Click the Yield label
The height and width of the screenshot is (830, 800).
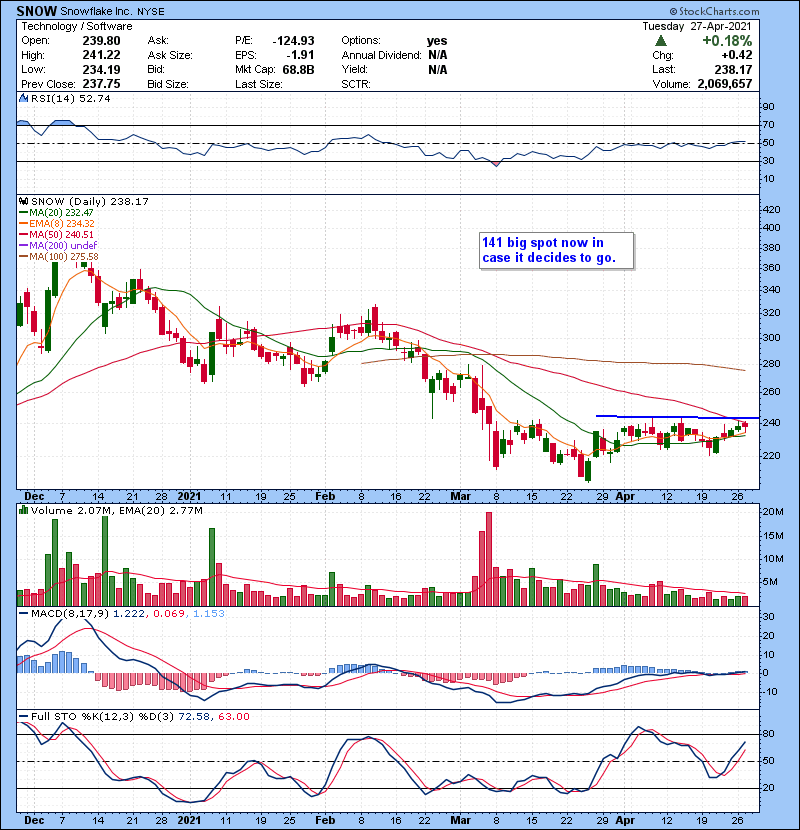tap(354, 69)
